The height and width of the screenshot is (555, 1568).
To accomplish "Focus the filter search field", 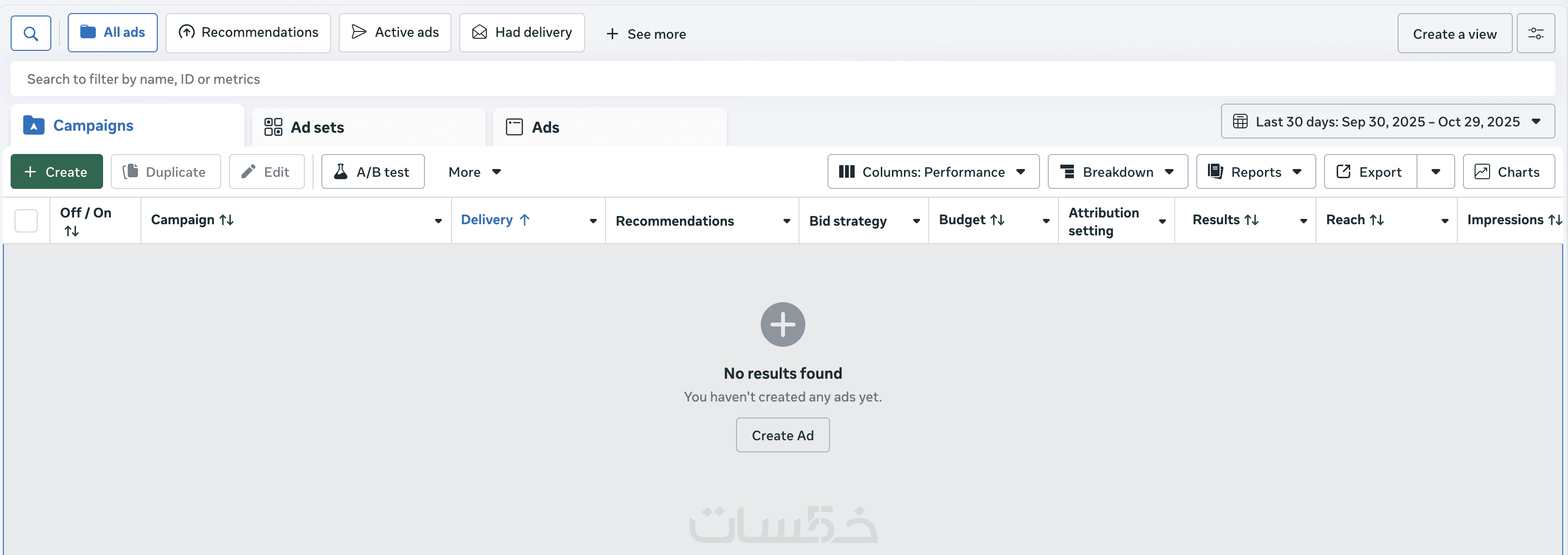I will click(x=782, y=79).
